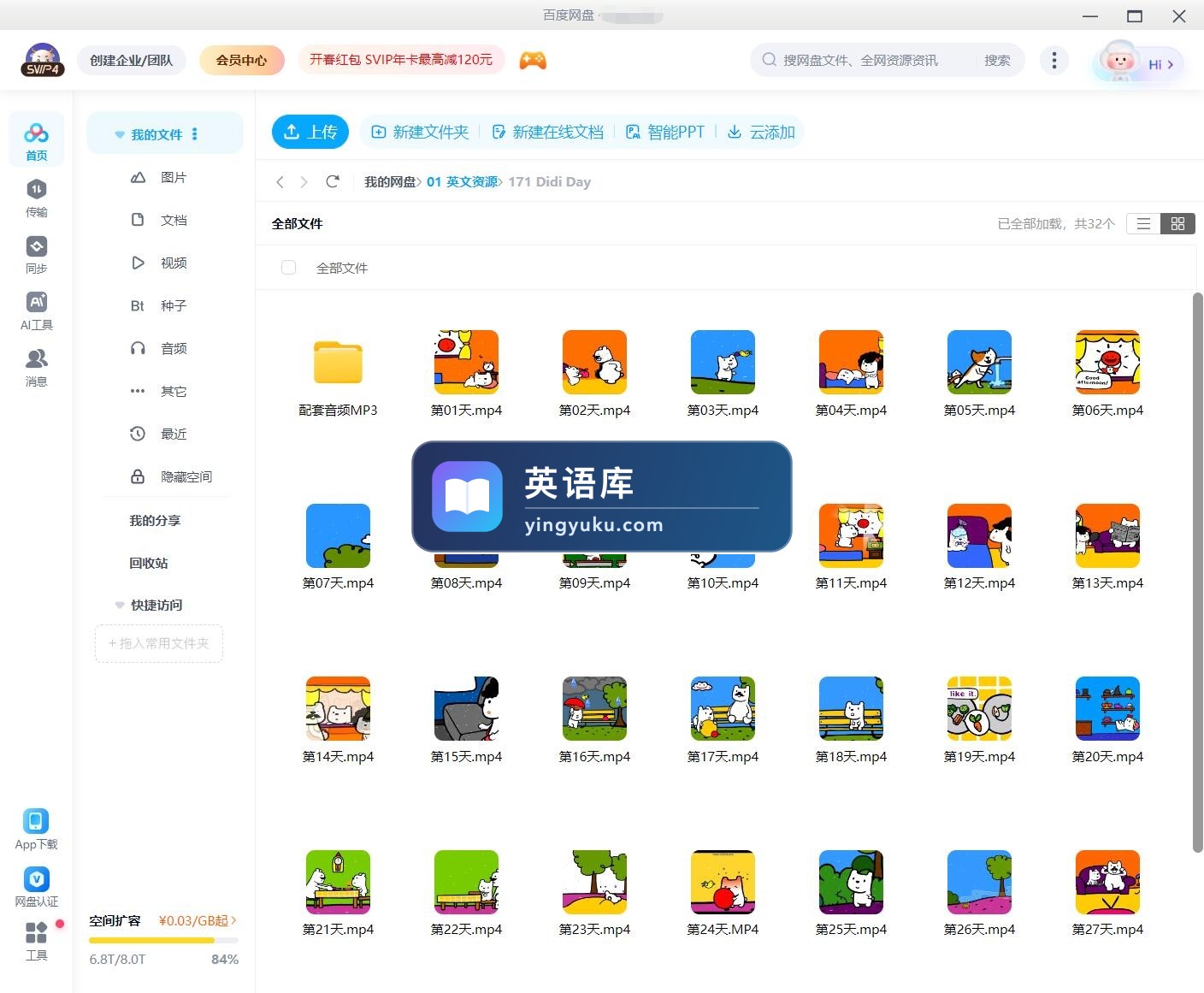The height and width of the screenshot is (993, 1204).
Task: Open the 网盘认证 icon
Action: click(x=36, y=887)
